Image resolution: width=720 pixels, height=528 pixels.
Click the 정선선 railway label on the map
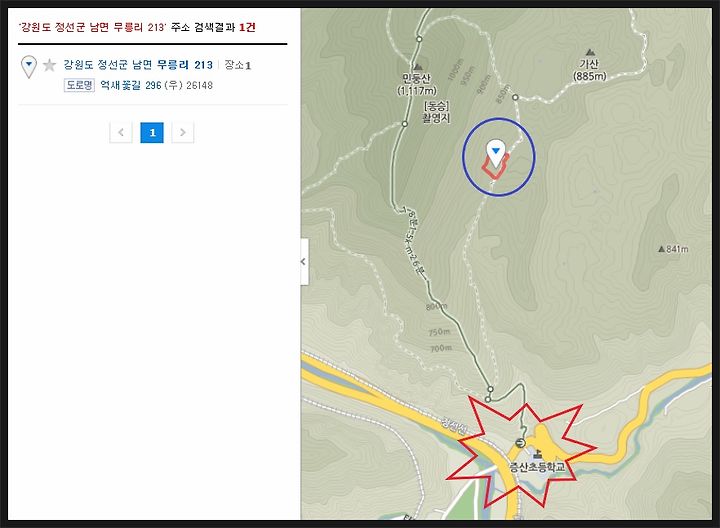coord(454,425)
